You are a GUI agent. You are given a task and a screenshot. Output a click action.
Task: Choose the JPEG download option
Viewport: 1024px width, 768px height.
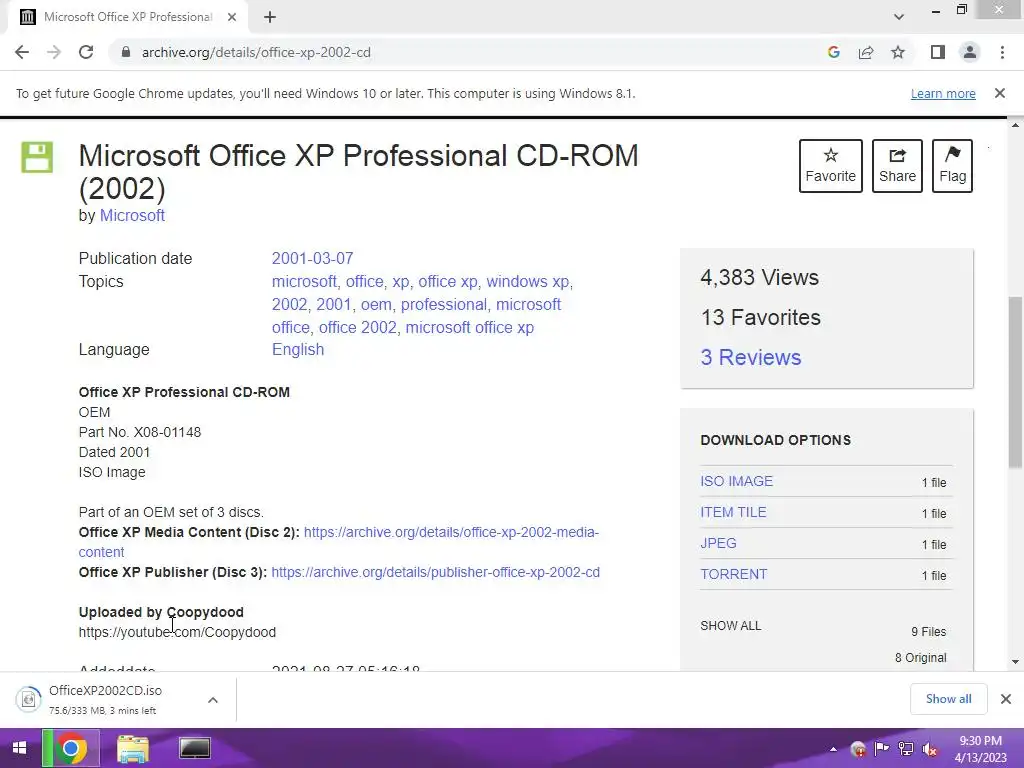(x=718, y=543)
